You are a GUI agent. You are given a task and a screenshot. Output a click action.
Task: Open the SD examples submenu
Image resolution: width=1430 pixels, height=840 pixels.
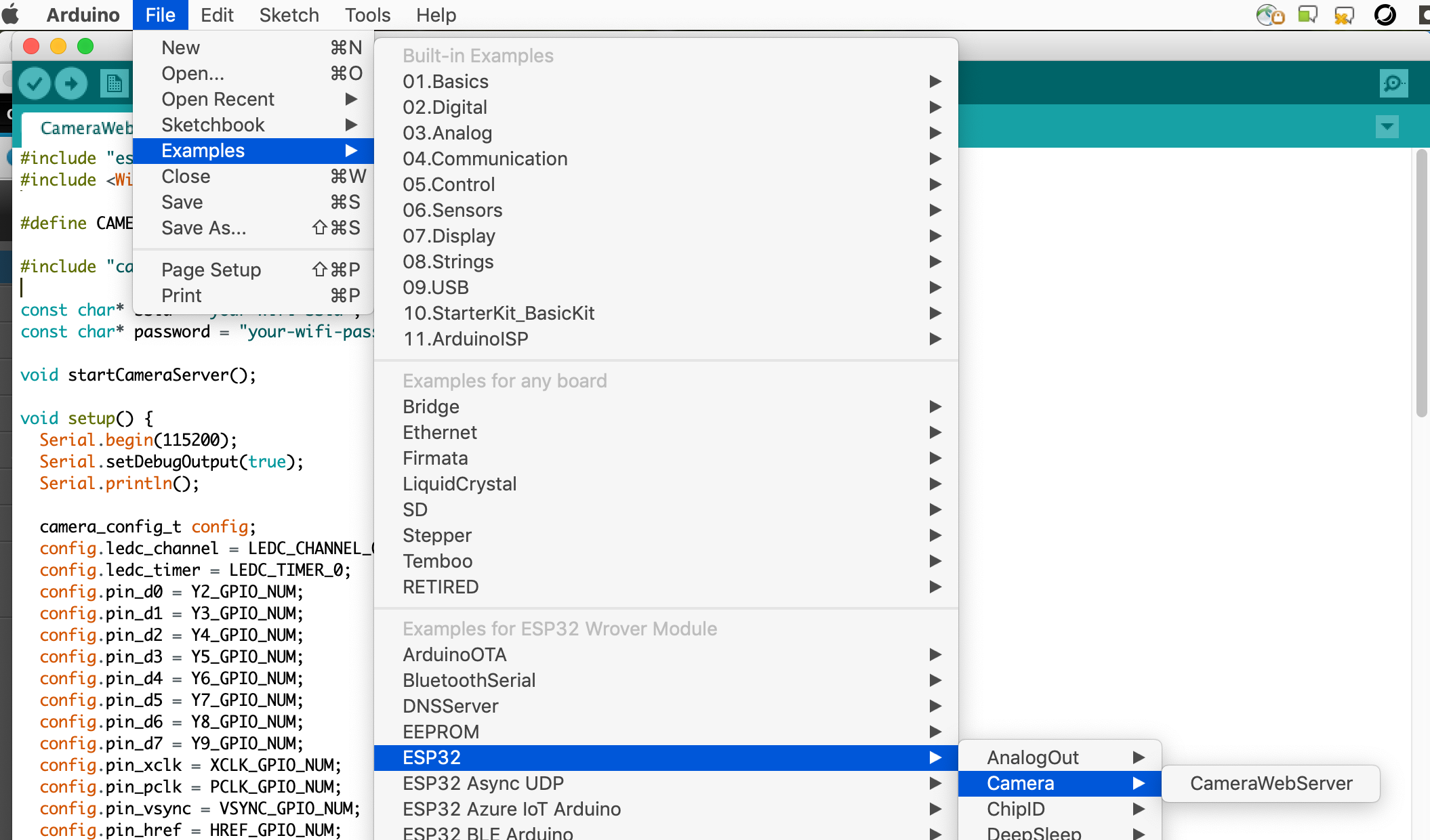click(666, 509)
